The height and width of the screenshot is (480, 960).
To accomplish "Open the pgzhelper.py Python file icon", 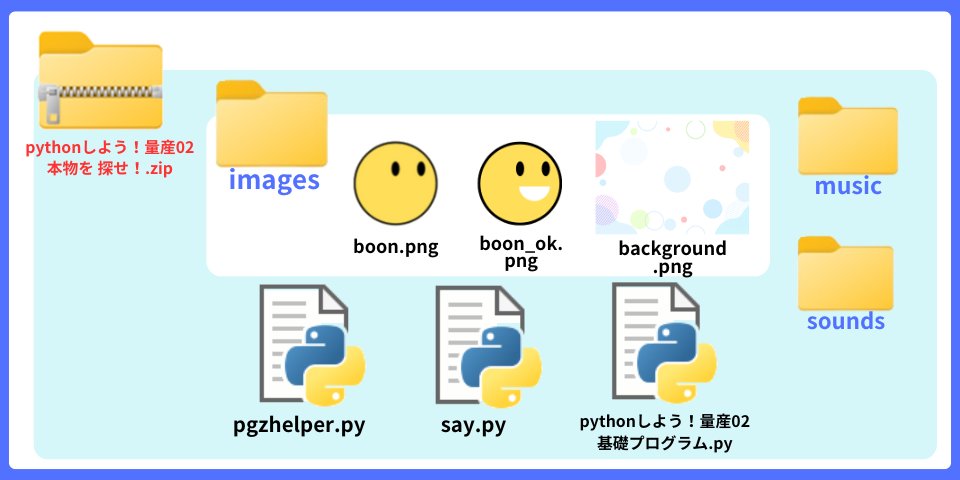I will point(310,347).
